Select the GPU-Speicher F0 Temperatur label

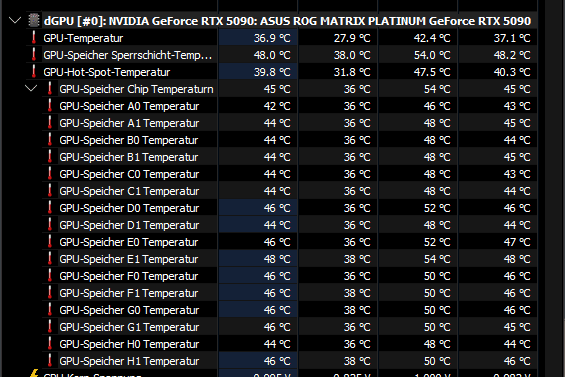click(x=129, y=276)
